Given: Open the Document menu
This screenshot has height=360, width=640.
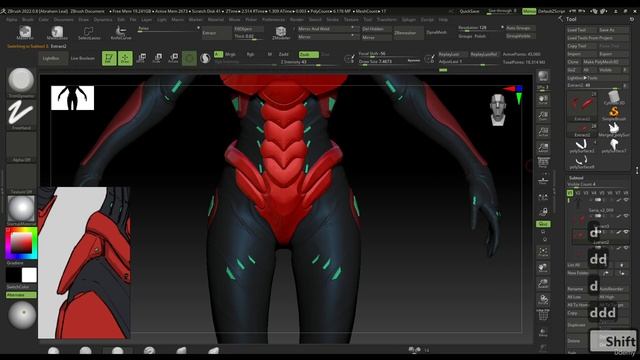Looking at the screenshot, I should 64,20.
